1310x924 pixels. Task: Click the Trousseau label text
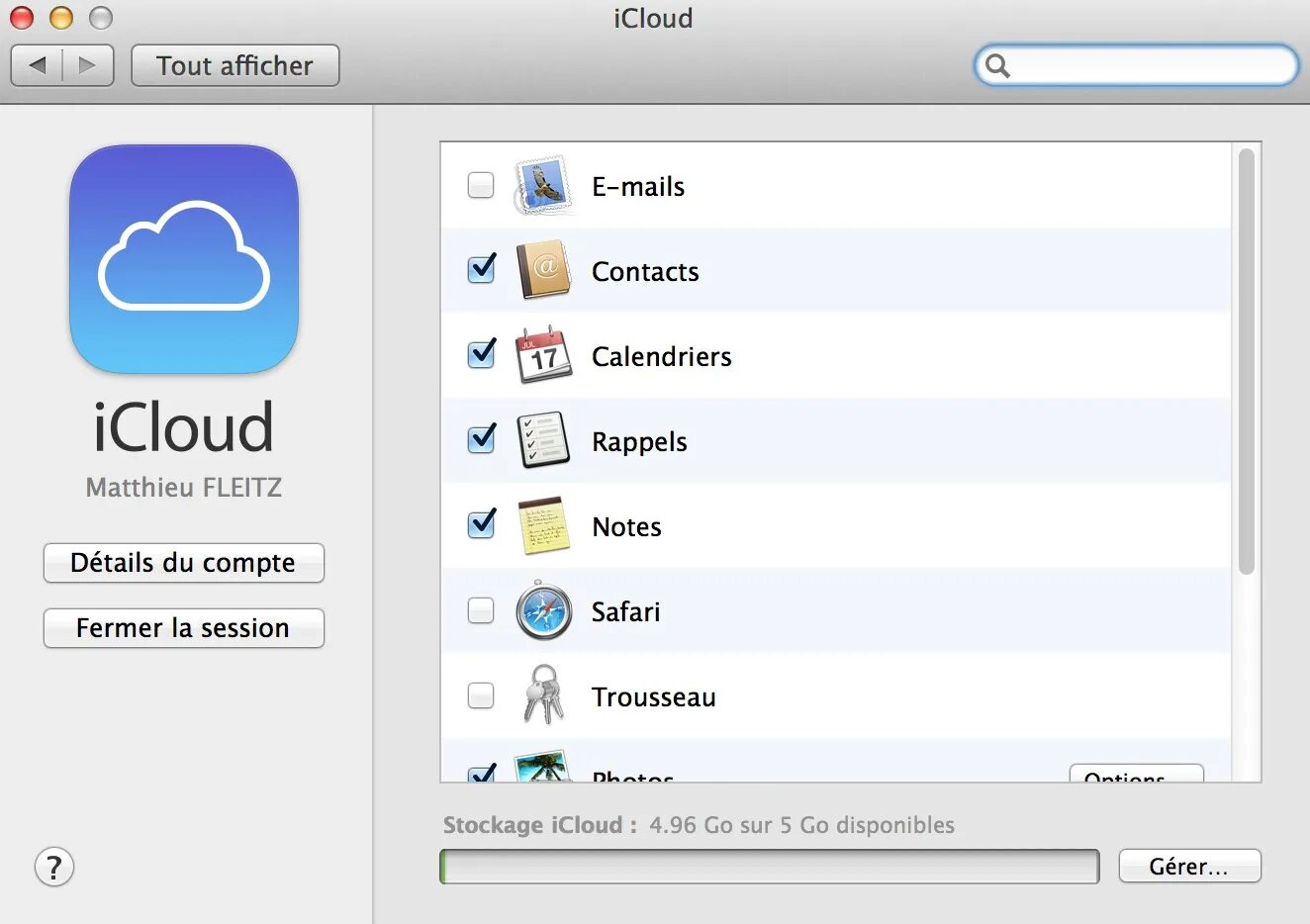653,696
